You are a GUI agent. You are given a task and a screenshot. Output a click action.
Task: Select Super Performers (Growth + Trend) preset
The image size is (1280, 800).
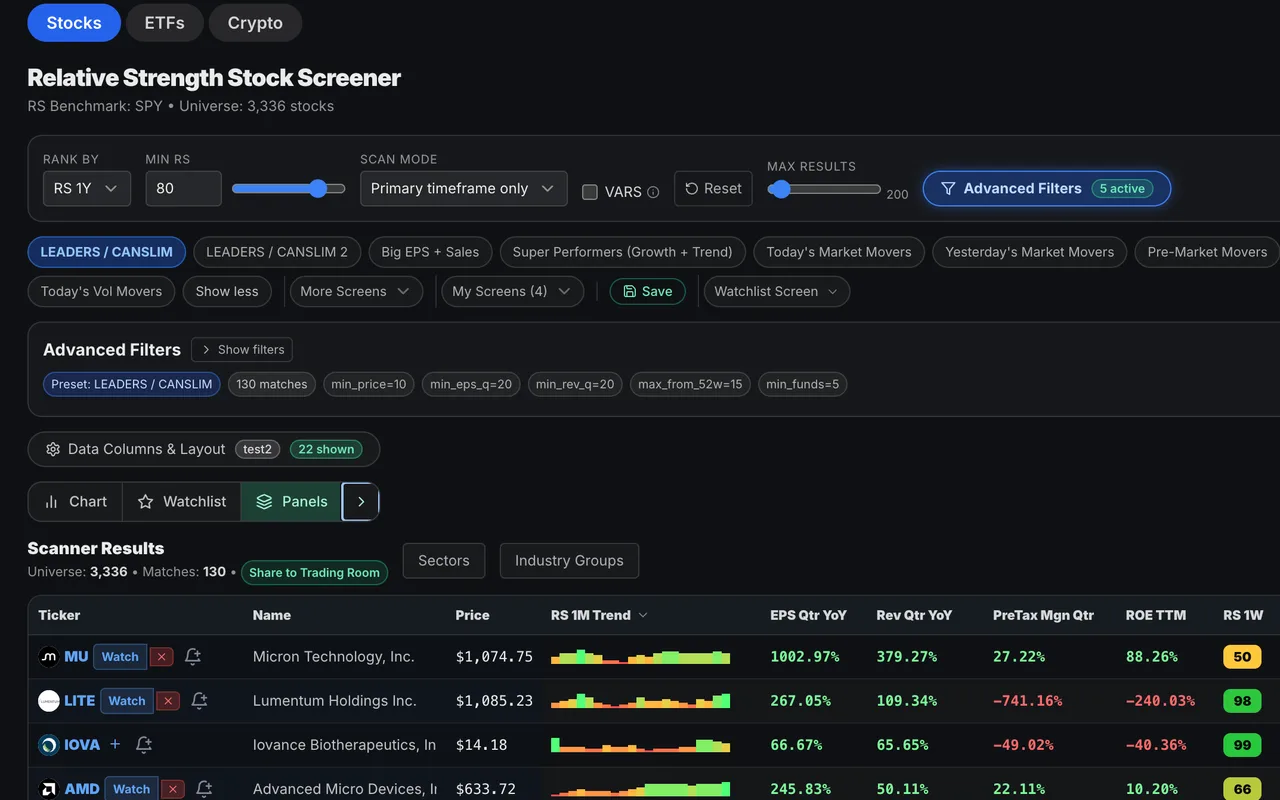(x=623, y=252)
